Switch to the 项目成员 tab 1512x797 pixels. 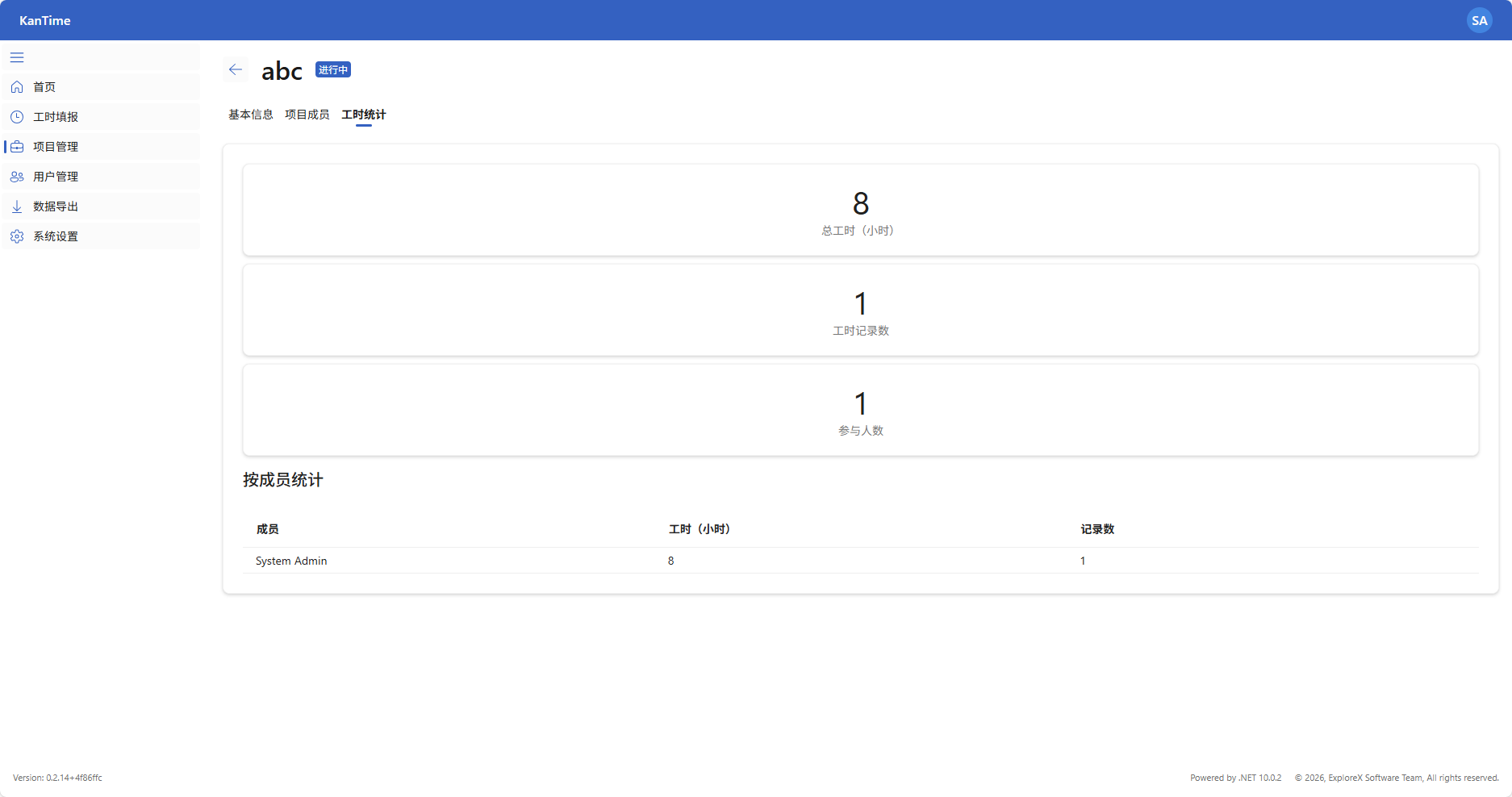pyautogui.click(x=307, y=115)
